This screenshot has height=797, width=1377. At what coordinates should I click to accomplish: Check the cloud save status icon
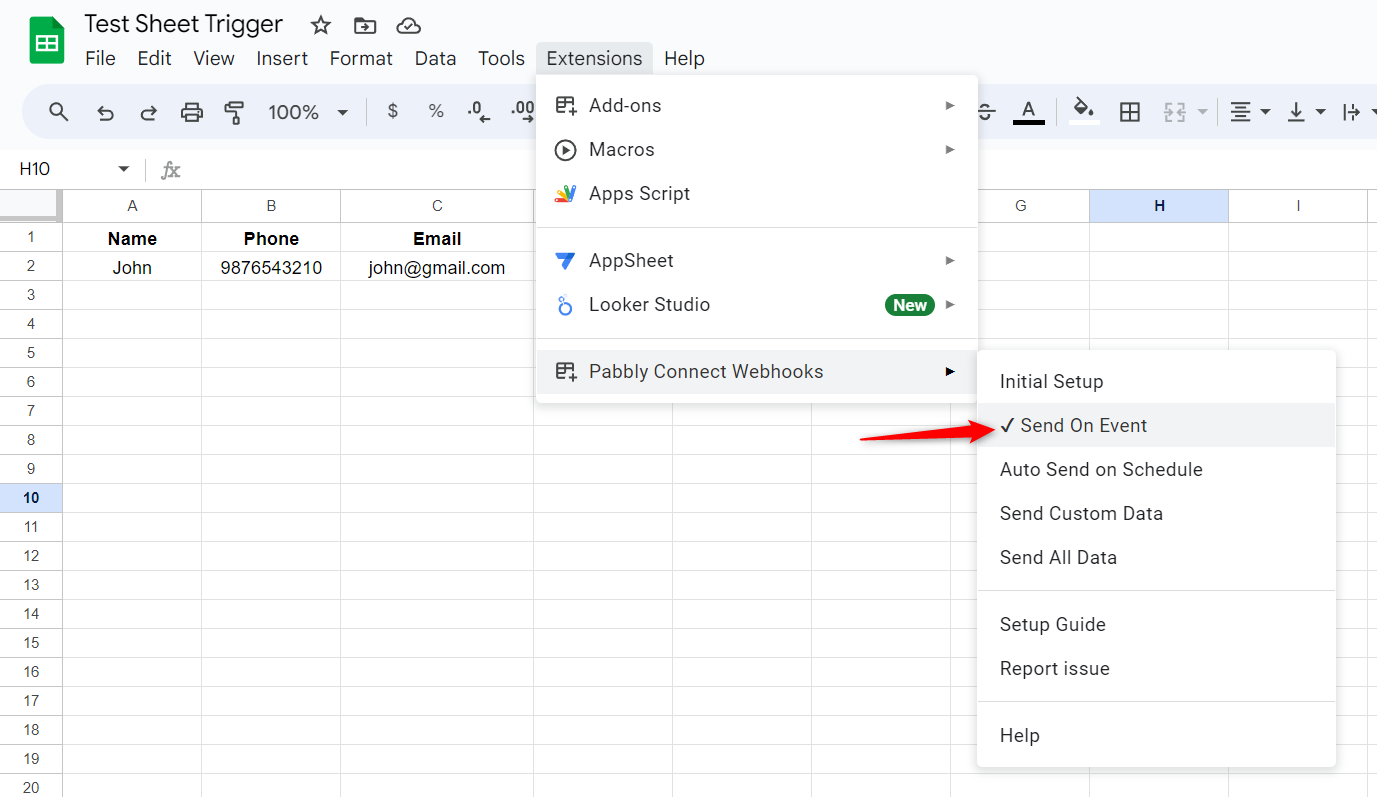coord(408,25)
